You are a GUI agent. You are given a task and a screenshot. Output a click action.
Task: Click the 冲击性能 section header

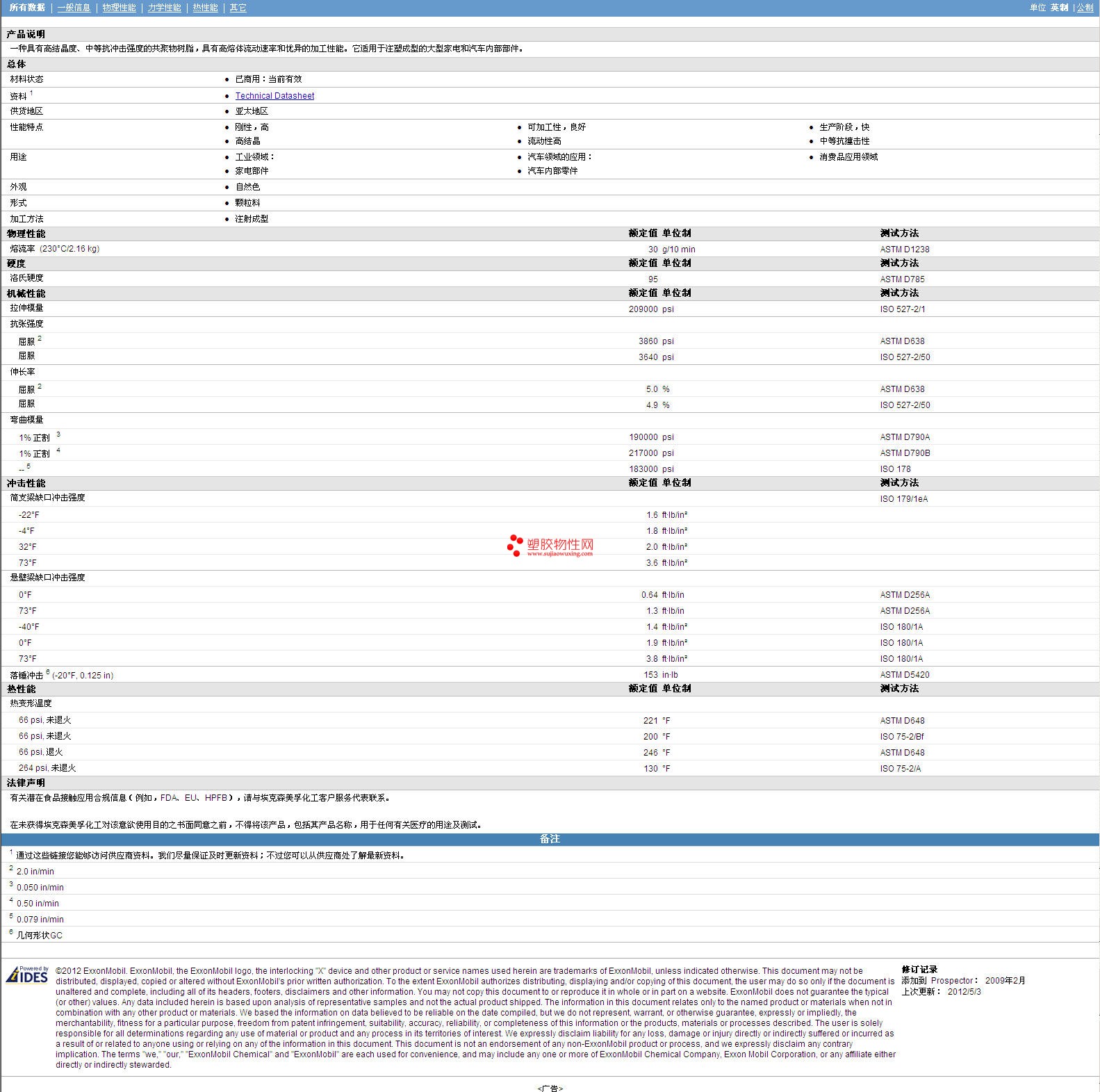click(26, 483)
